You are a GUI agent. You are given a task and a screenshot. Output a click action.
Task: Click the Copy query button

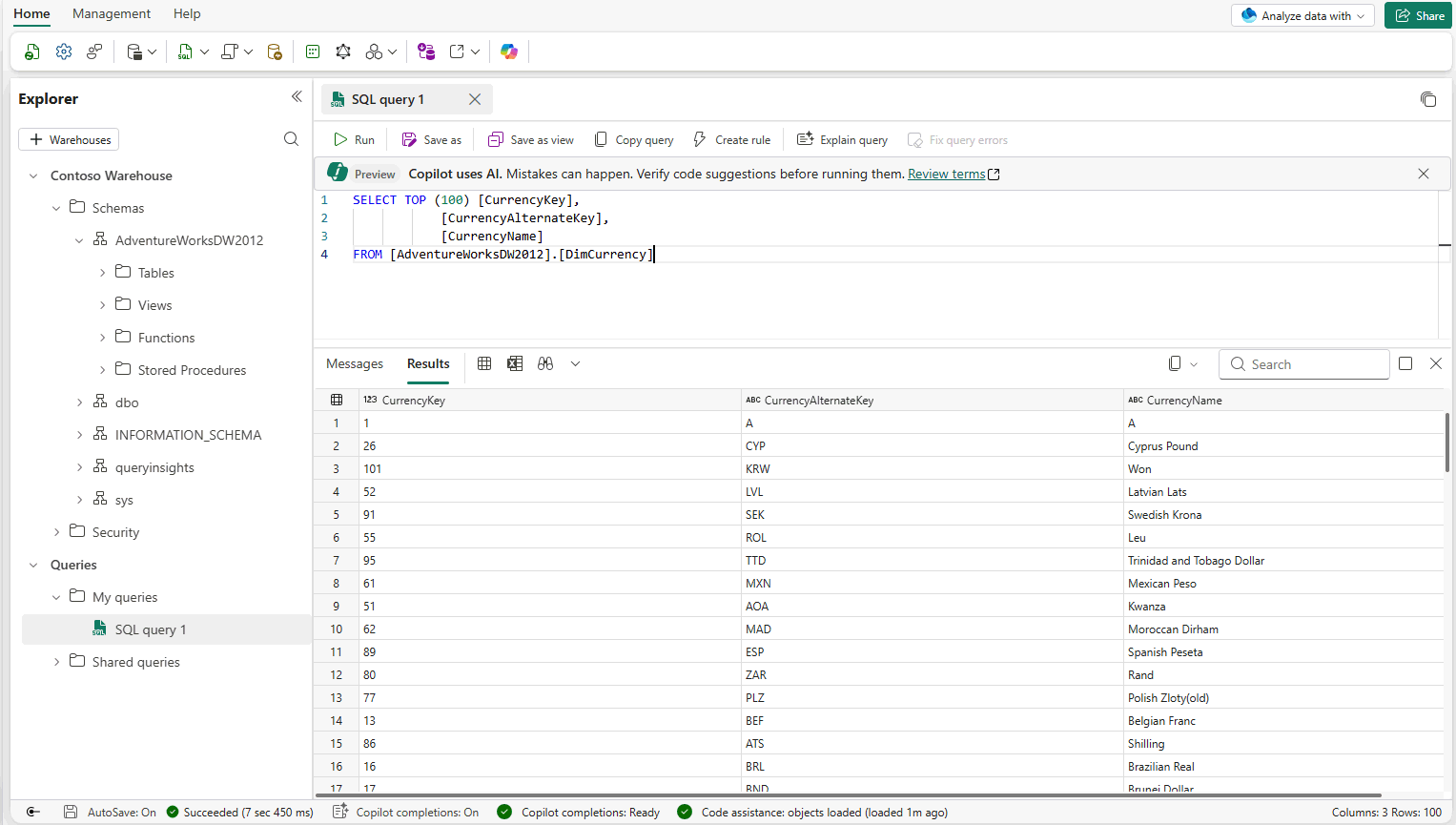tap(634, 139)
